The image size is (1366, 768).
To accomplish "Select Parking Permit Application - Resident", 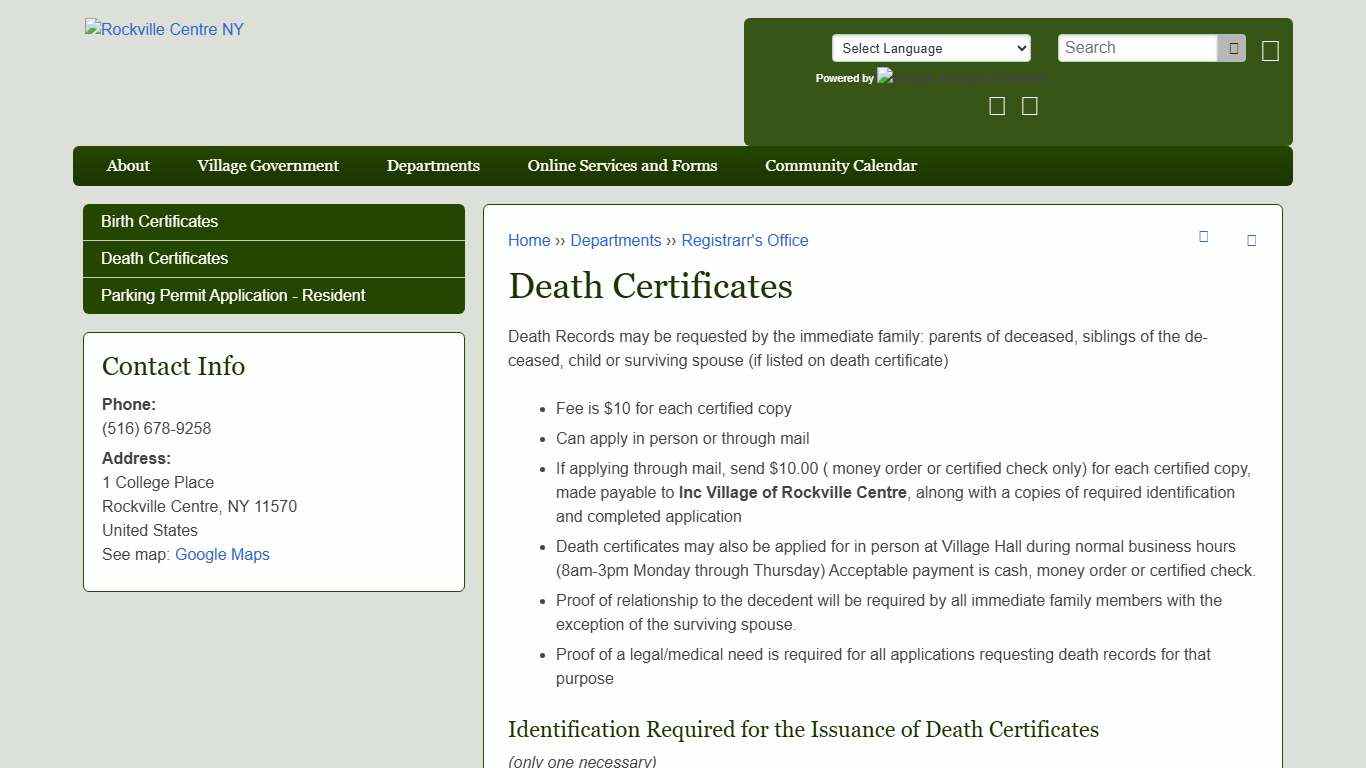I will (233, 295).
